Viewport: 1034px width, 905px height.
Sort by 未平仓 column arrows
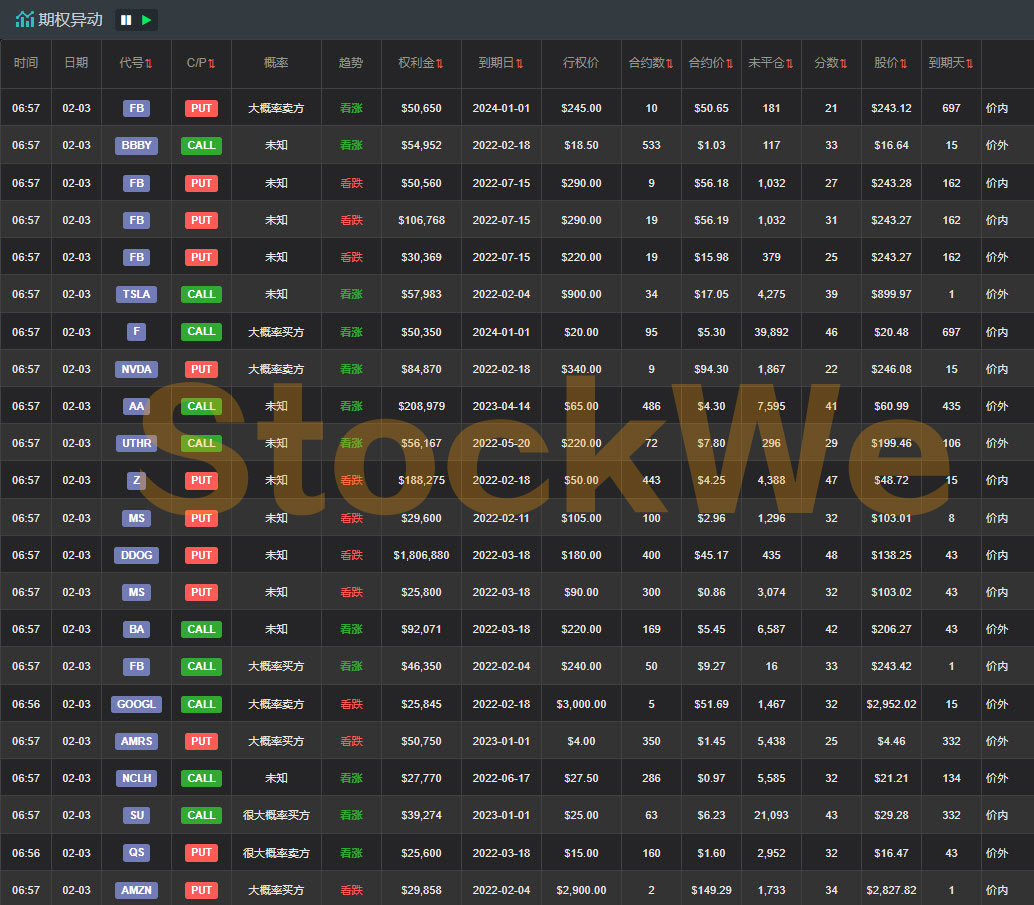pyautogui.click(x=789, y=63)
